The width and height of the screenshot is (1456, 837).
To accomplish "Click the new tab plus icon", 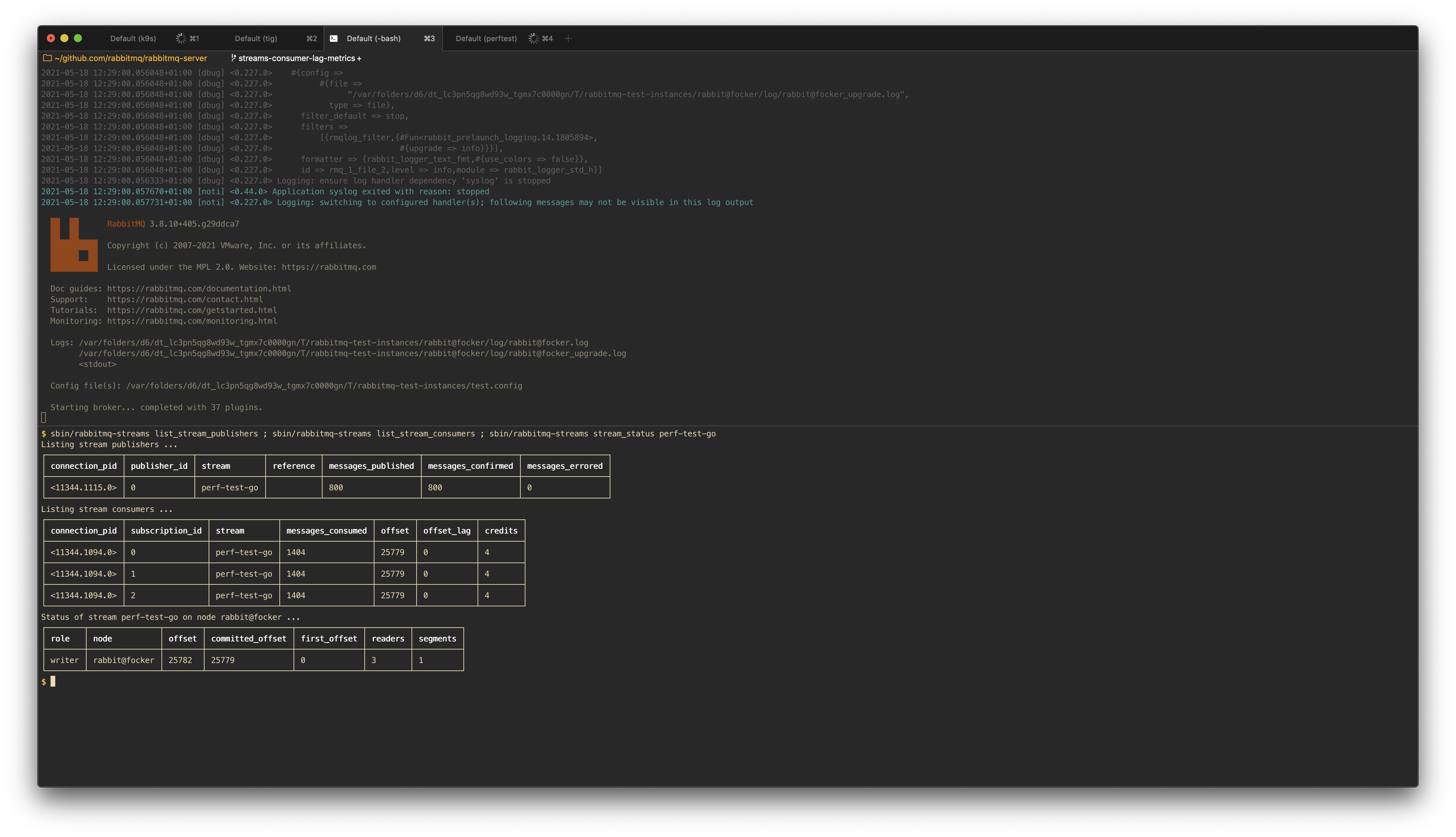I will 568,38.
